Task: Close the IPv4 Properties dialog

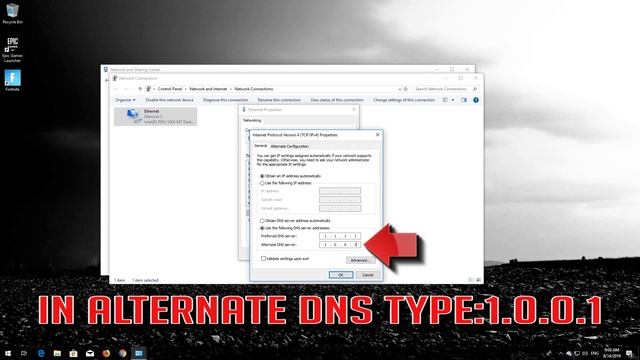Action: [378, 135]
